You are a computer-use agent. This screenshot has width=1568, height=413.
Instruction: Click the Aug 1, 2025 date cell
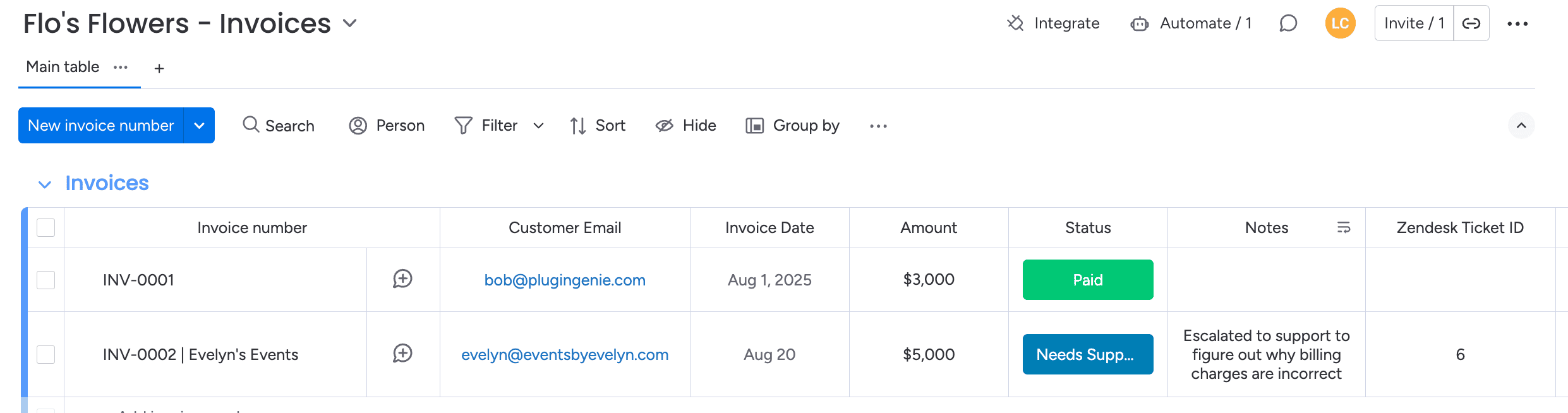tap(769, 280)
